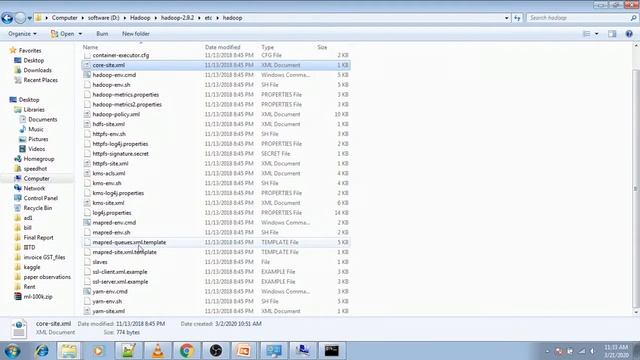Screen dimensions: 640x360
Task: Open address bar history dropdown
Action: (507, 18)
